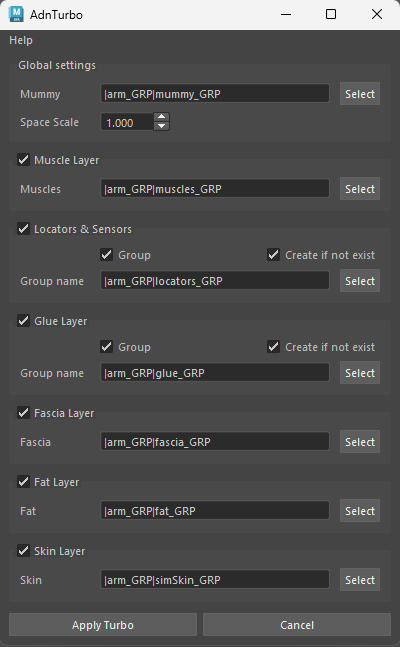Toggle Group checkbox under Locators & Sensors

coord(107,255)
